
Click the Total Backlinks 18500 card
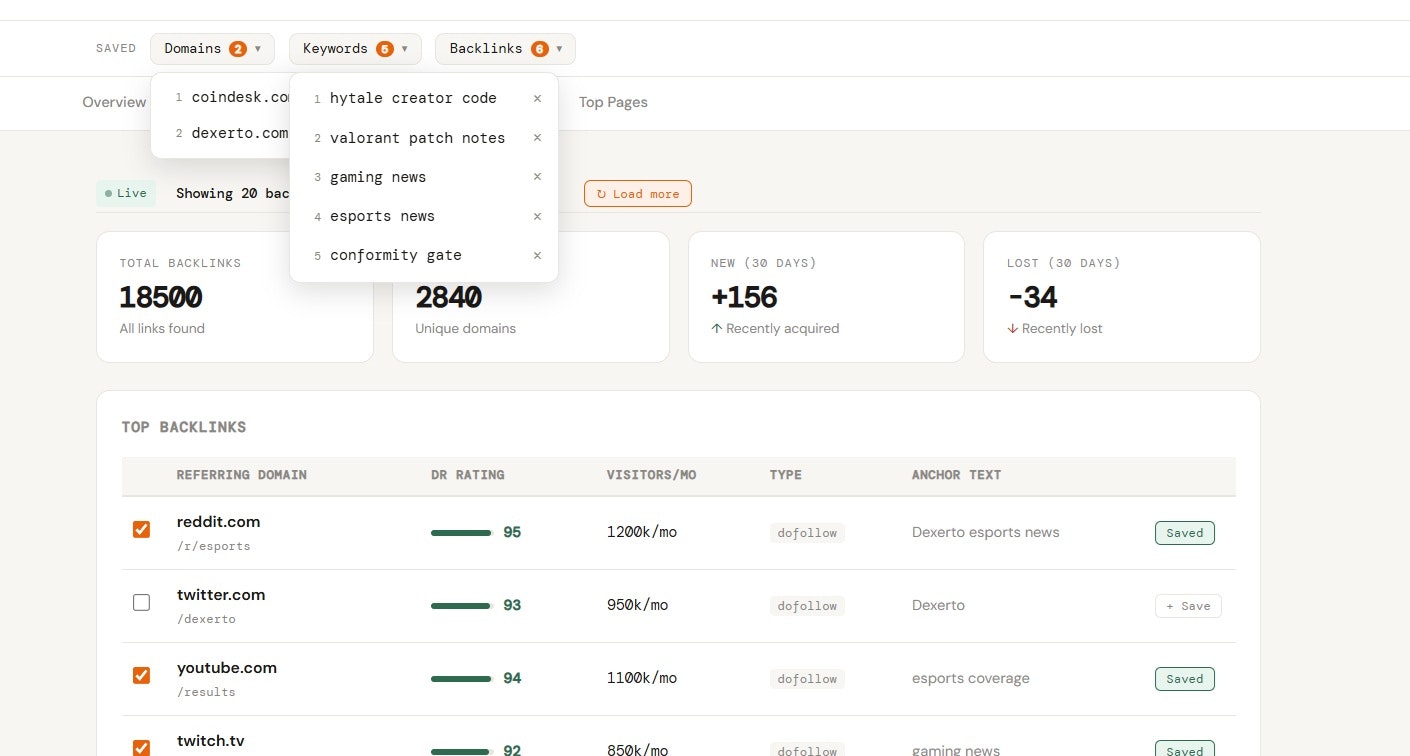235,297
